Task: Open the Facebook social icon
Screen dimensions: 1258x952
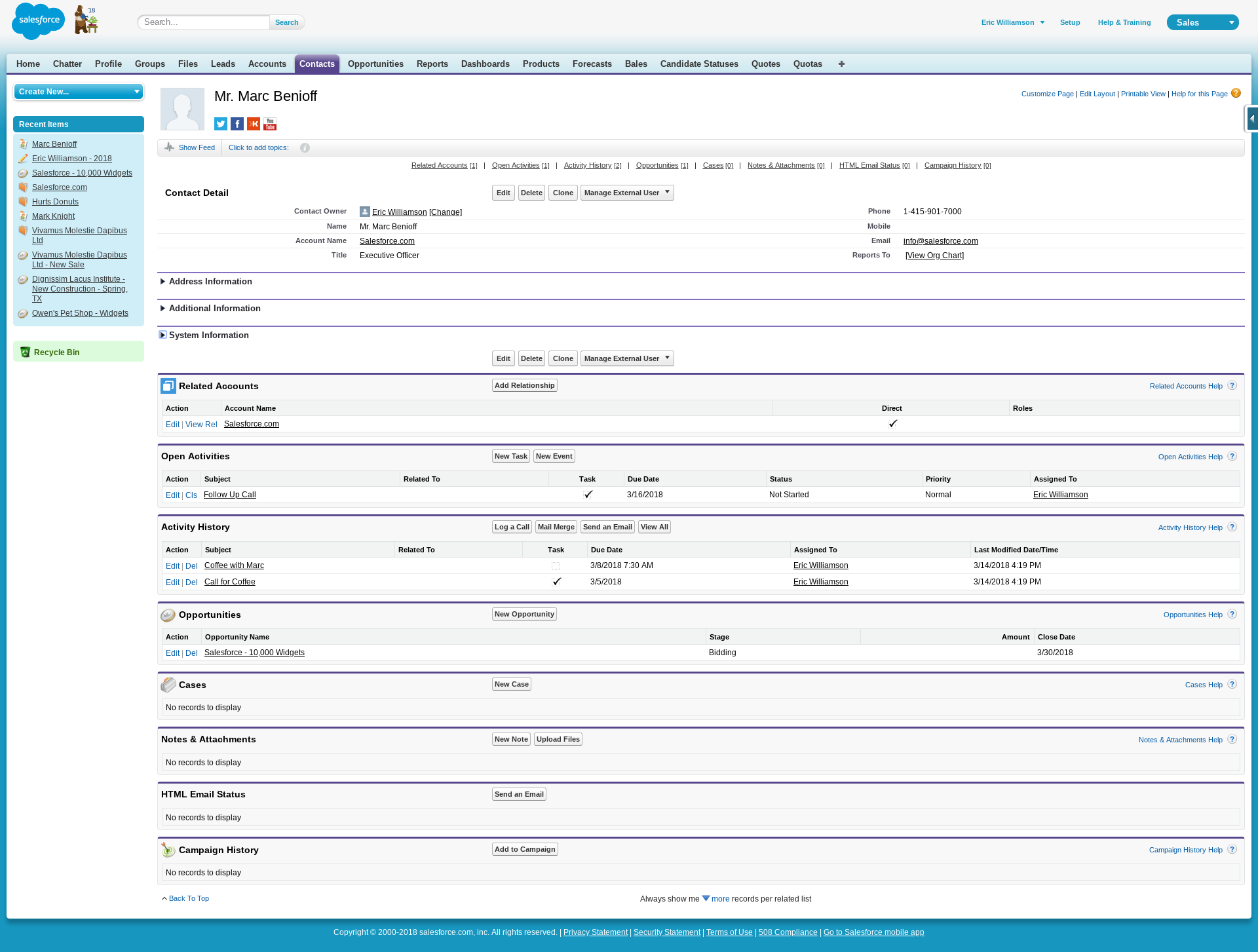Action: click(237, 124)
